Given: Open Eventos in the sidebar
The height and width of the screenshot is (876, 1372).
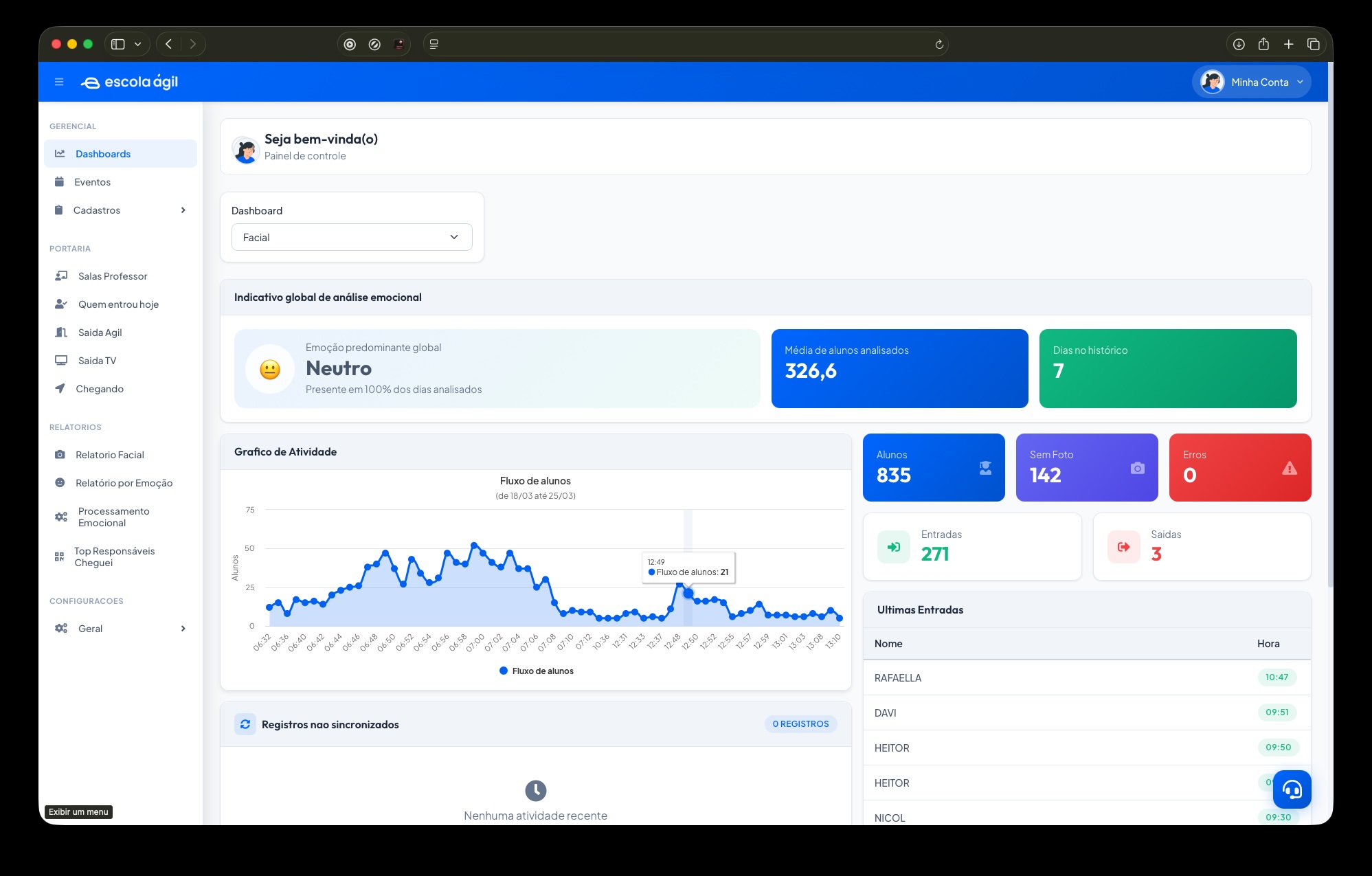Looking at the screenshot, I should tap(92, 182).
